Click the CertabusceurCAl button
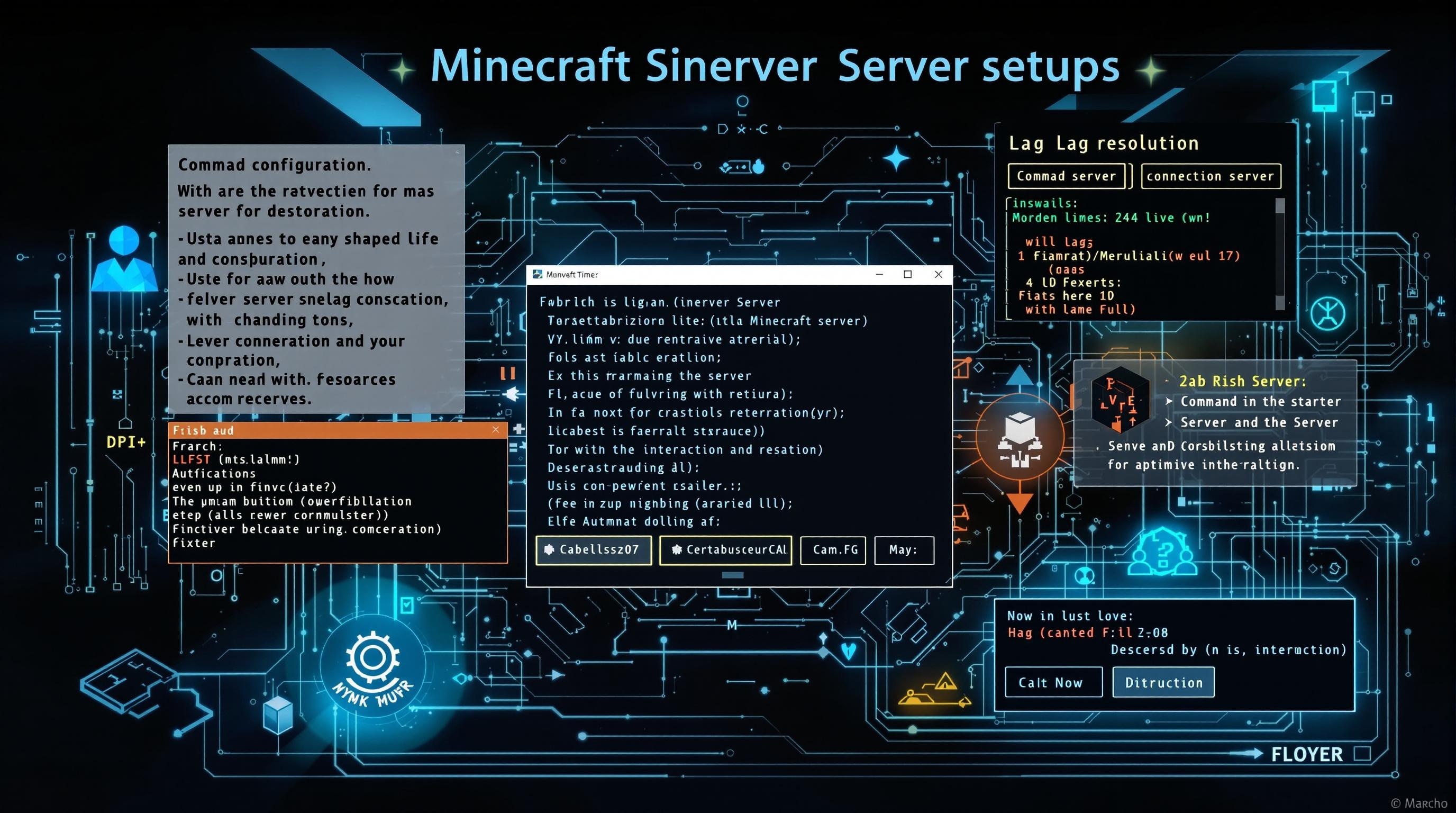The height and width of the screenshot is (813, 1456). pyautogui.click(x=726, y=549)
